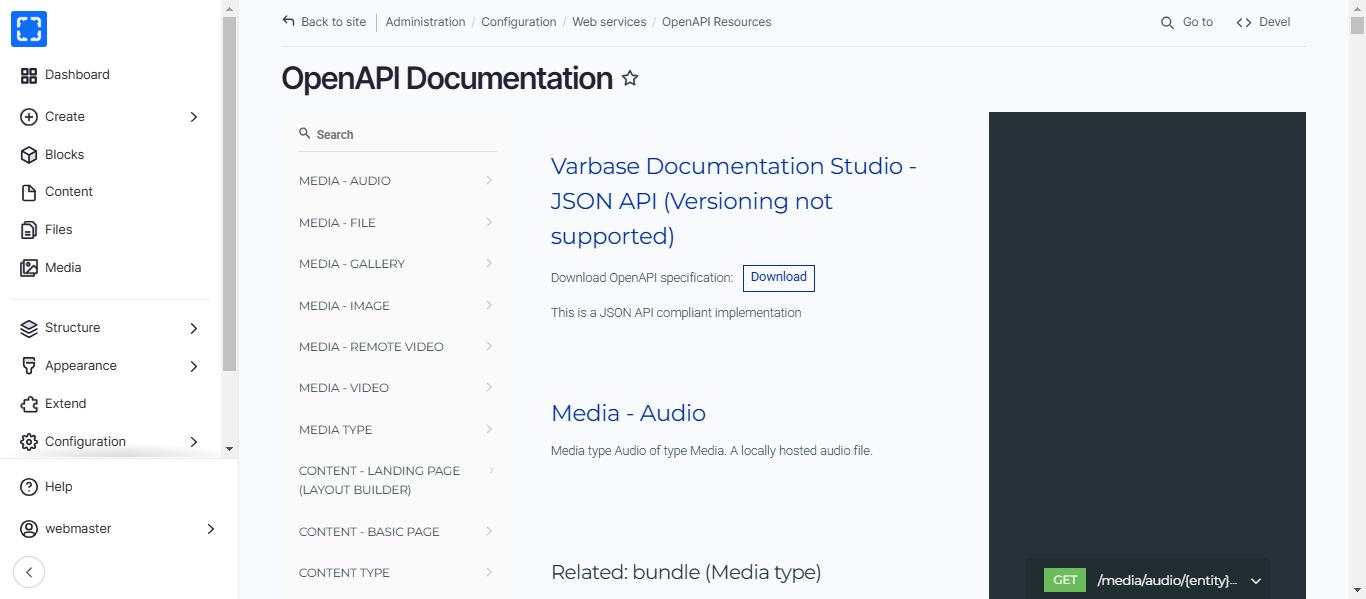Expand the GET /media/audio endpoint dropdown
1366x599 pixels.
point(1256,581)
